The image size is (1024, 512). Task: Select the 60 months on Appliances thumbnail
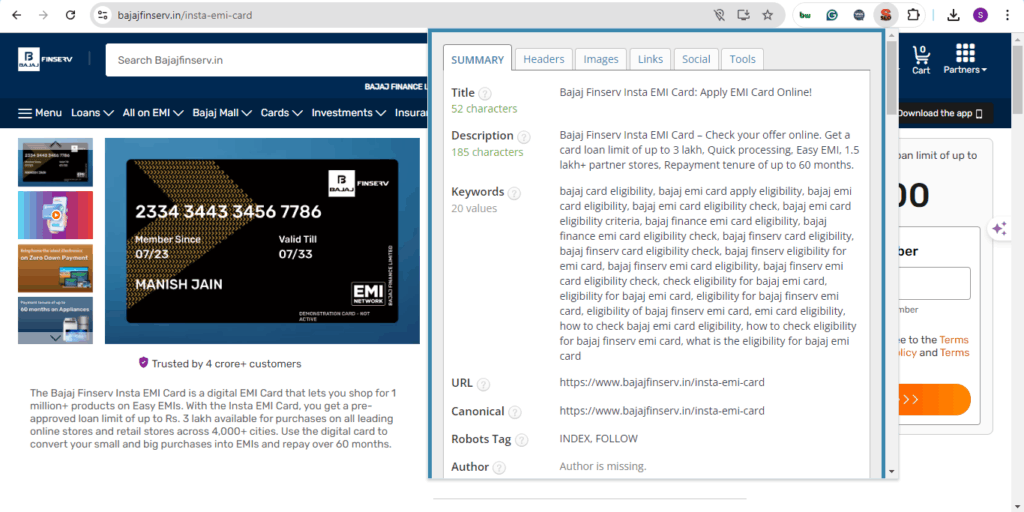56,320
